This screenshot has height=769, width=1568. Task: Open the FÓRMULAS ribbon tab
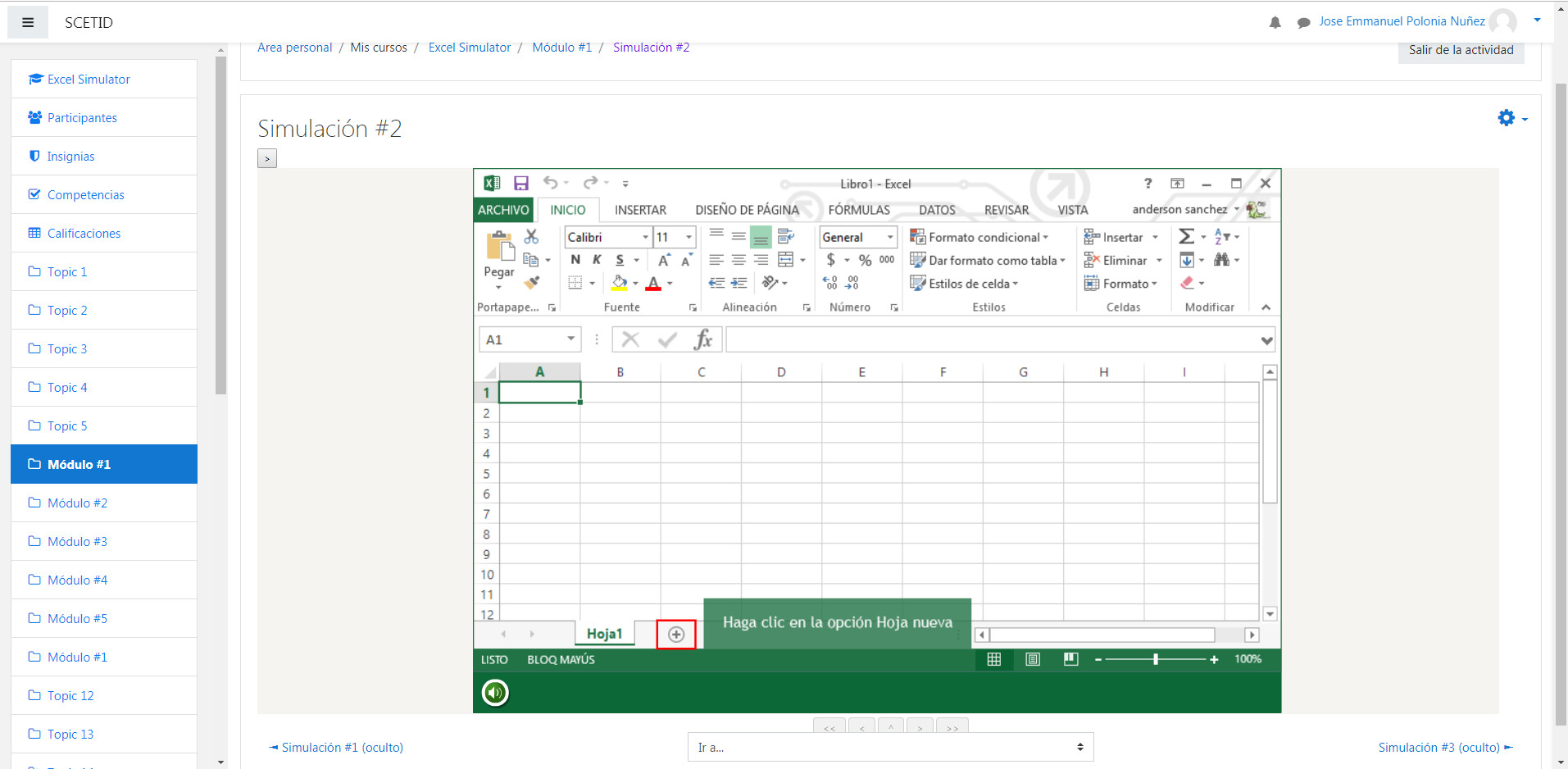(x=858, y=210)
